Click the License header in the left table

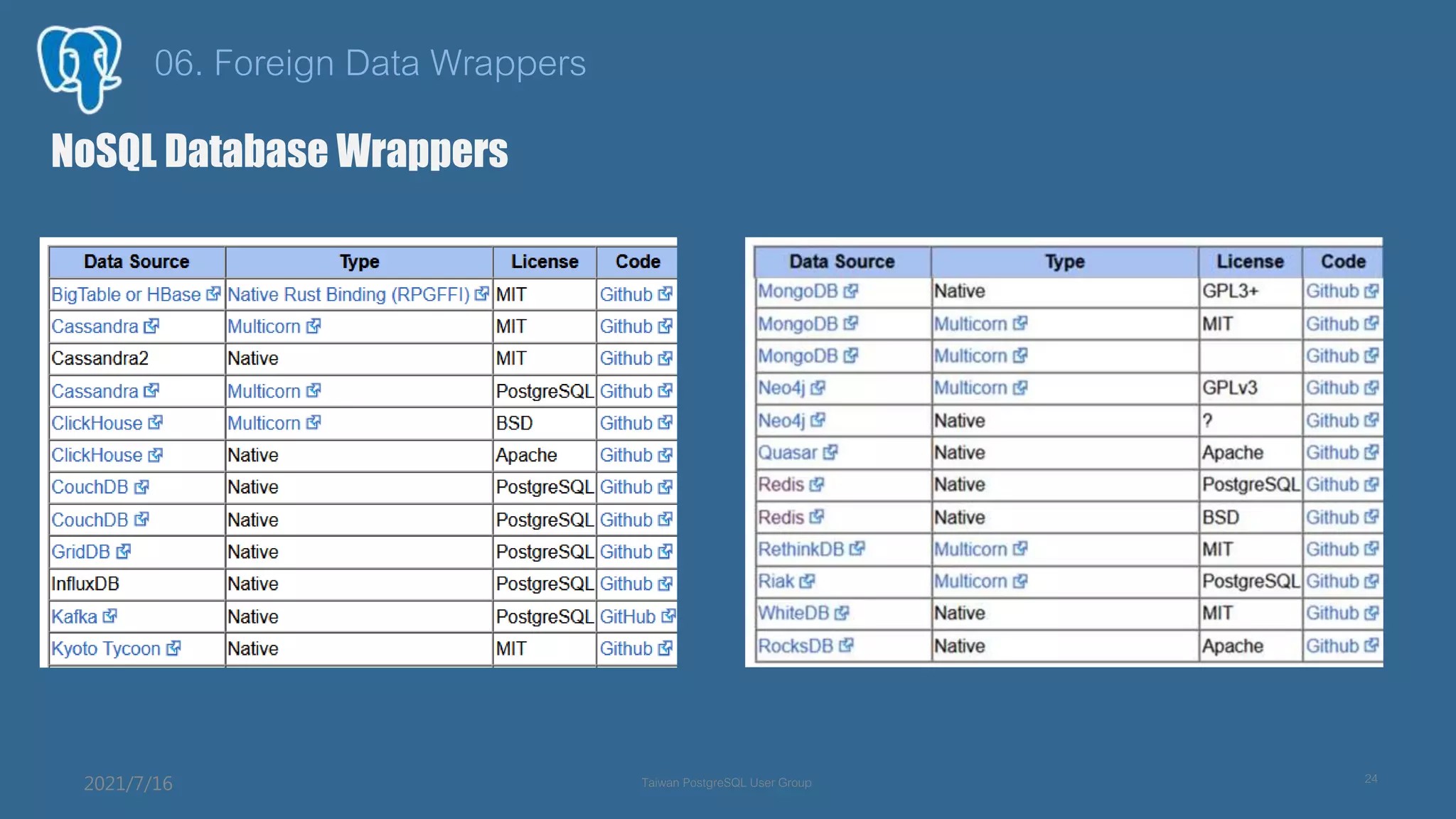point(545,262)
